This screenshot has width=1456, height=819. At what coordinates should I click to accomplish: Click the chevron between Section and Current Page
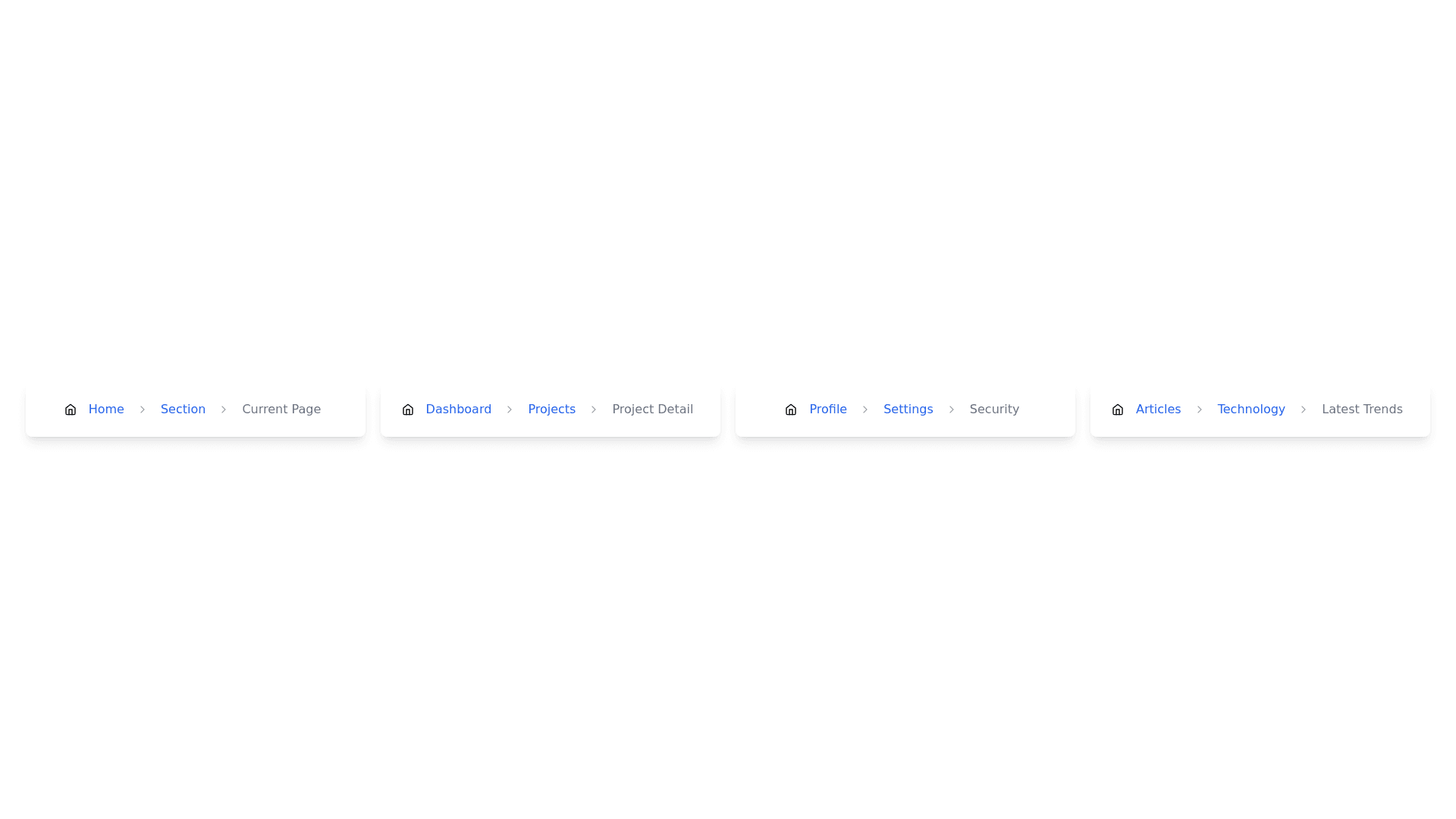223,409
